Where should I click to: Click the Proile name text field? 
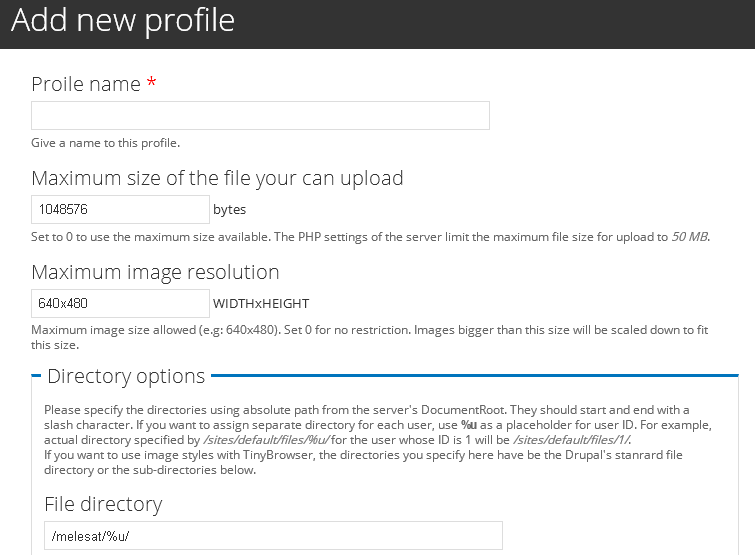click(260, 115)
